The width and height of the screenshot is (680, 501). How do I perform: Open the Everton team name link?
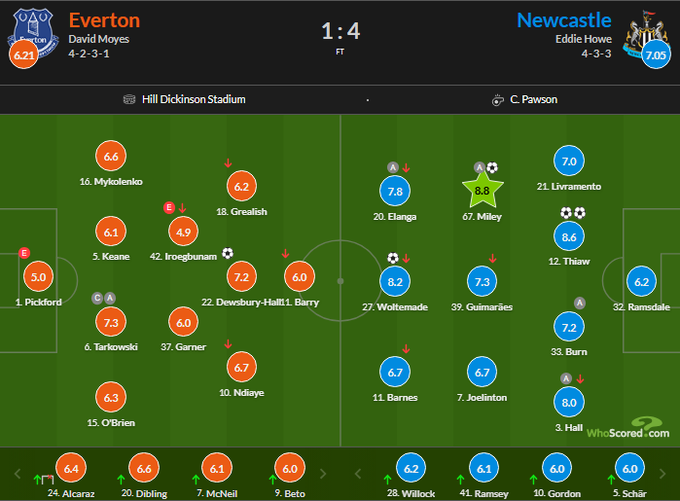pyautogui.click(x=104, y=20)
